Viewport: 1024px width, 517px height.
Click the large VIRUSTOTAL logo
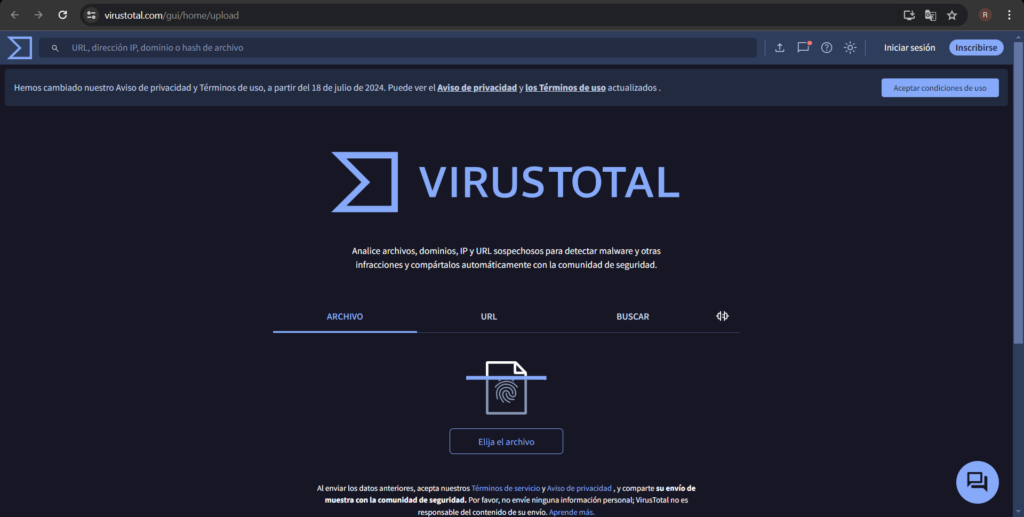[505, 182]
